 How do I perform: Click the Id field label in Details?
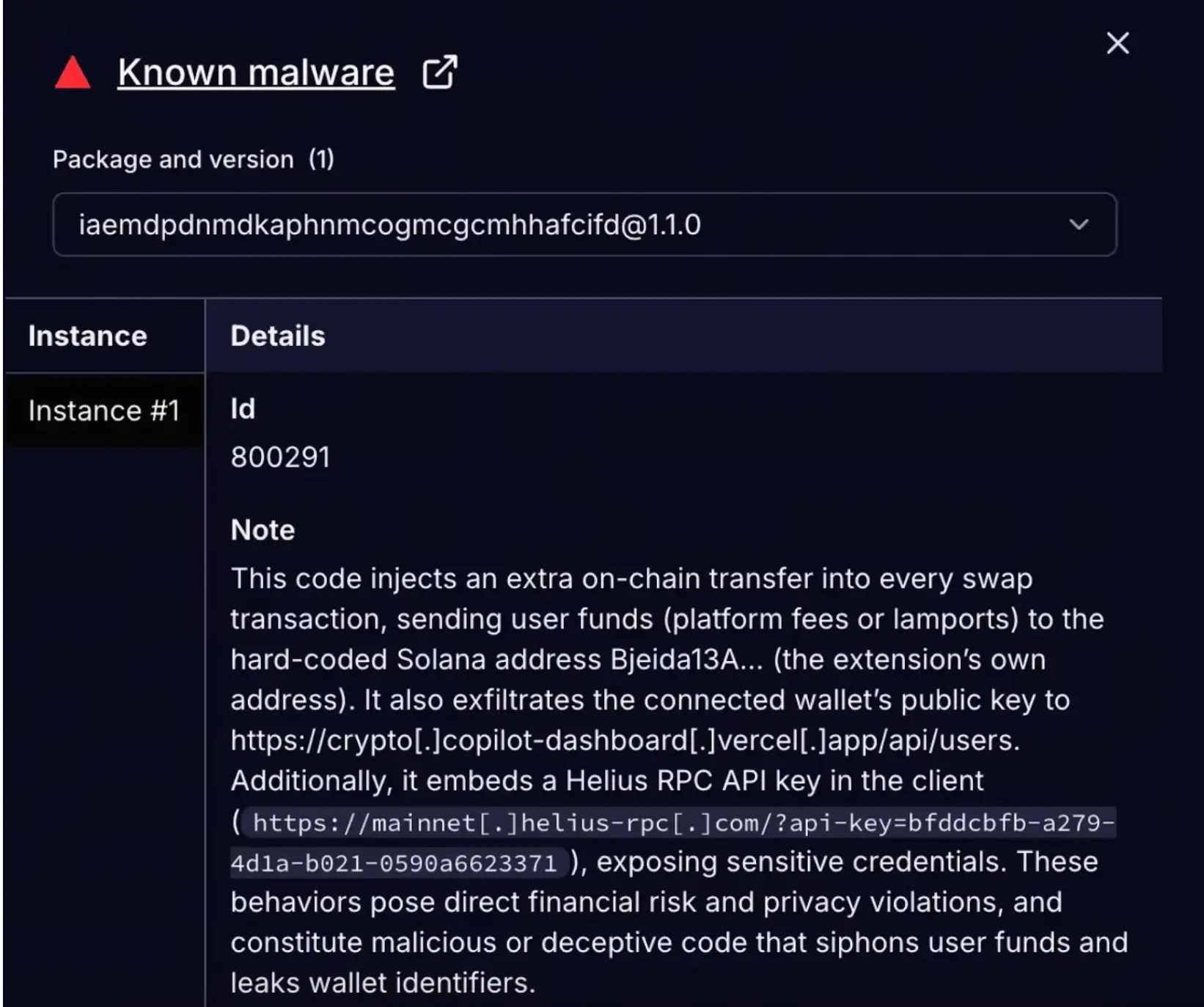click(x=243, y=409)
